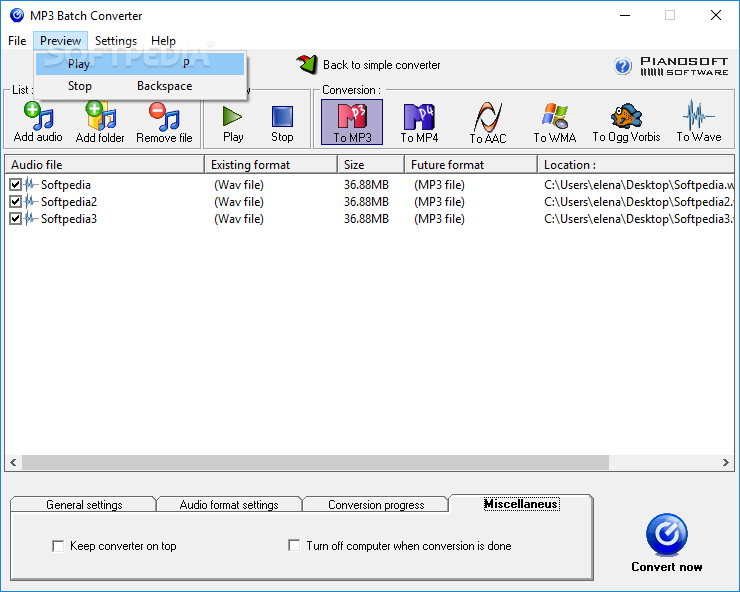Click the horizontal scrollbar thumb

point(315,463)
